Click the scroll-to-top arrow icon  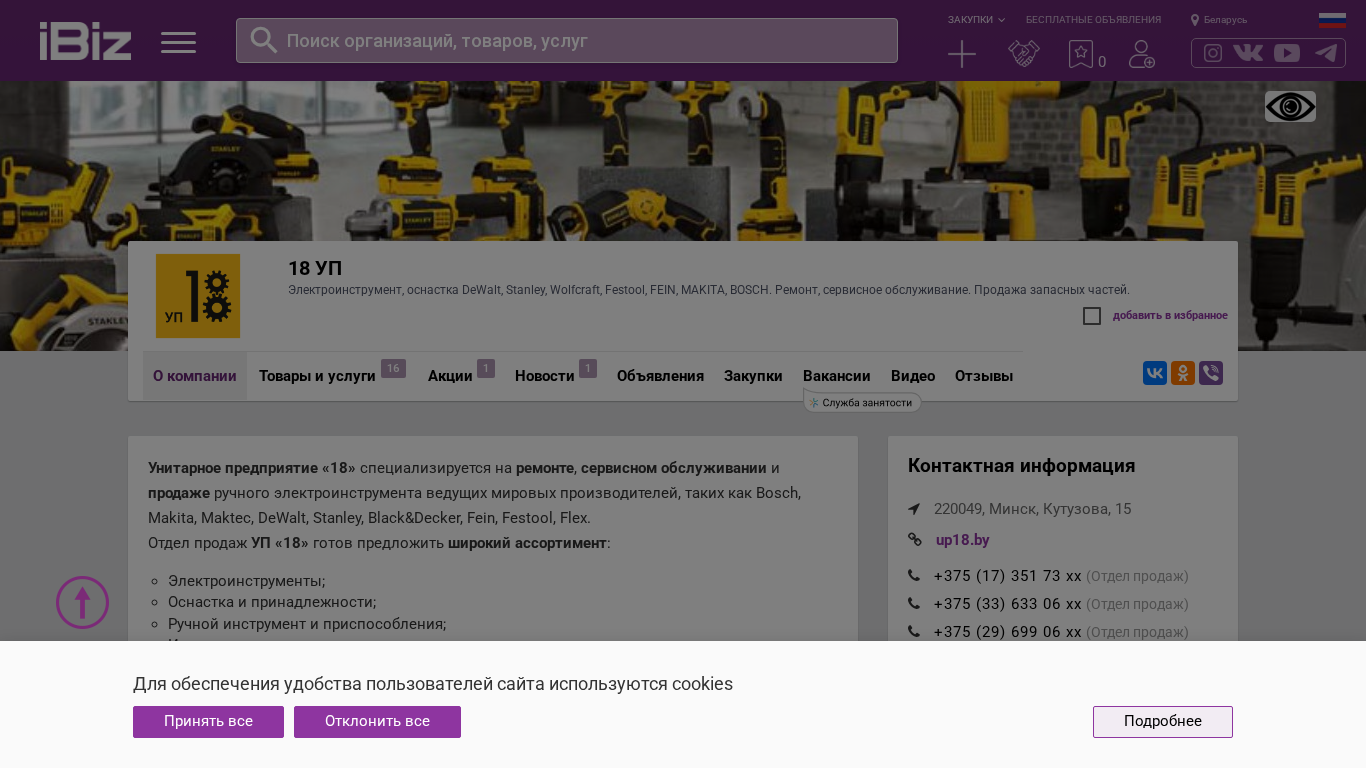click(82, 603)
